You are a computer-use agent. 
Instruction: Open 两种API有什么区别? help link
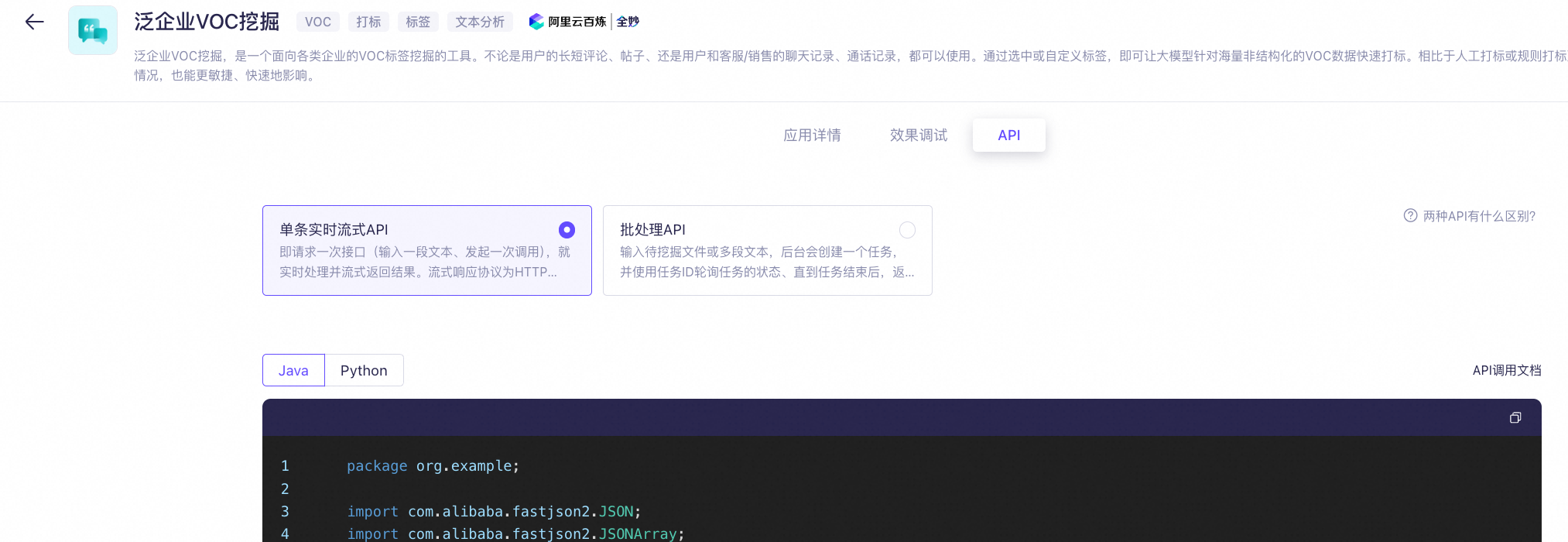(1479, 216)
